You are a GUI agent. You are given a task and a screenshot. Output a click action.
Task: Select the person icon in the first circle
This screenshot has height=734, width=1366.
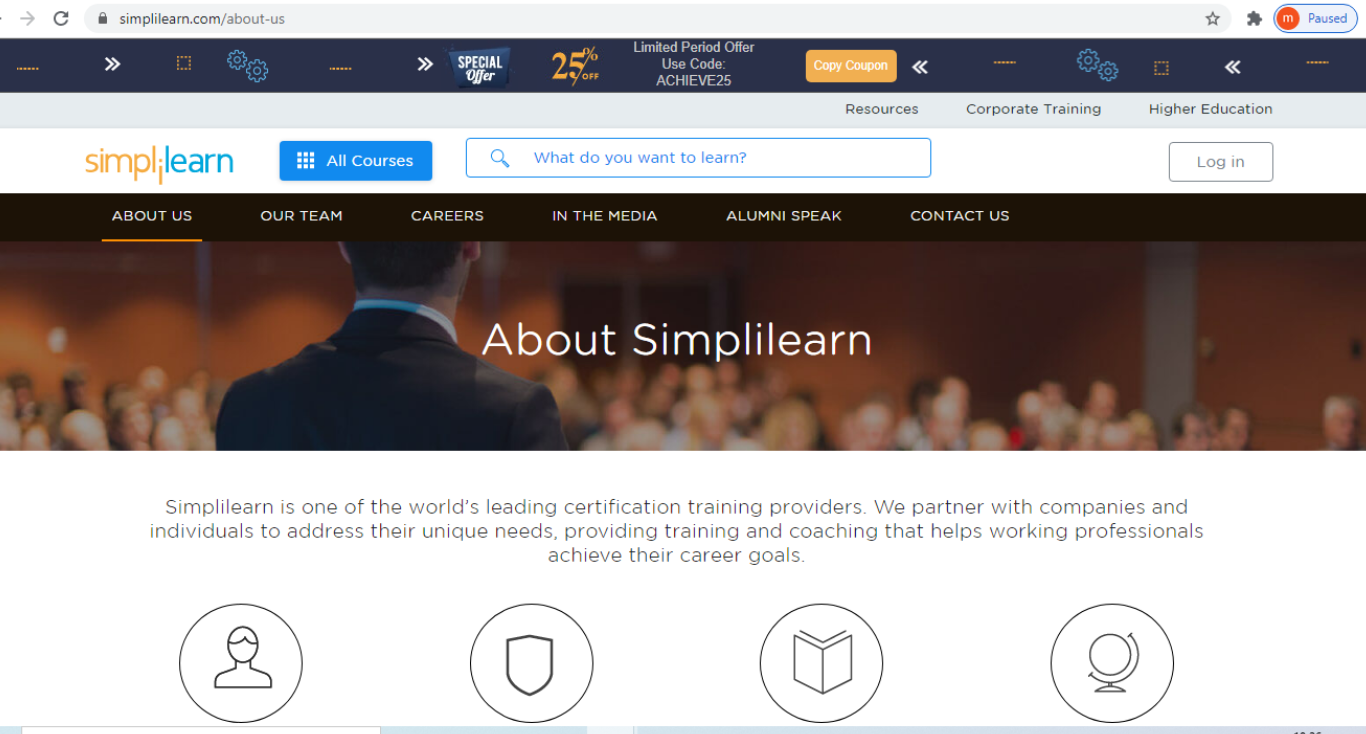coord(240,663)
